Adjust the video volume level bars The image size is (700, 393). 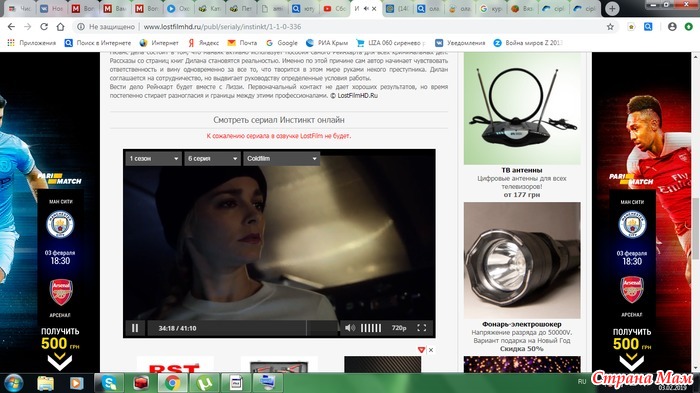[371, 328]
